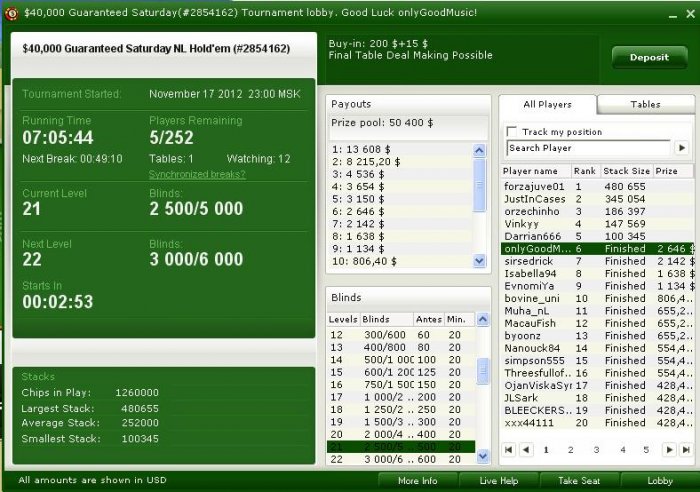Click the Payouts scrollbar thumb
The width and height of the screenshot is (700, 492).
coord(479,185)
